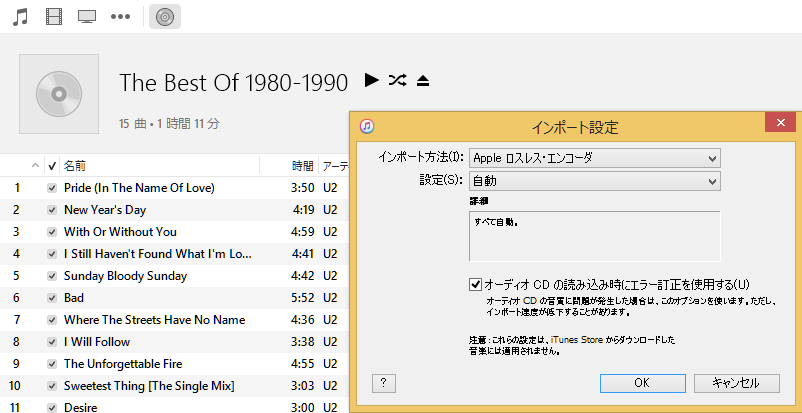Click the 詳細 details text box
Viewport: 802px width, 413px height.
(x=595, y=236)
